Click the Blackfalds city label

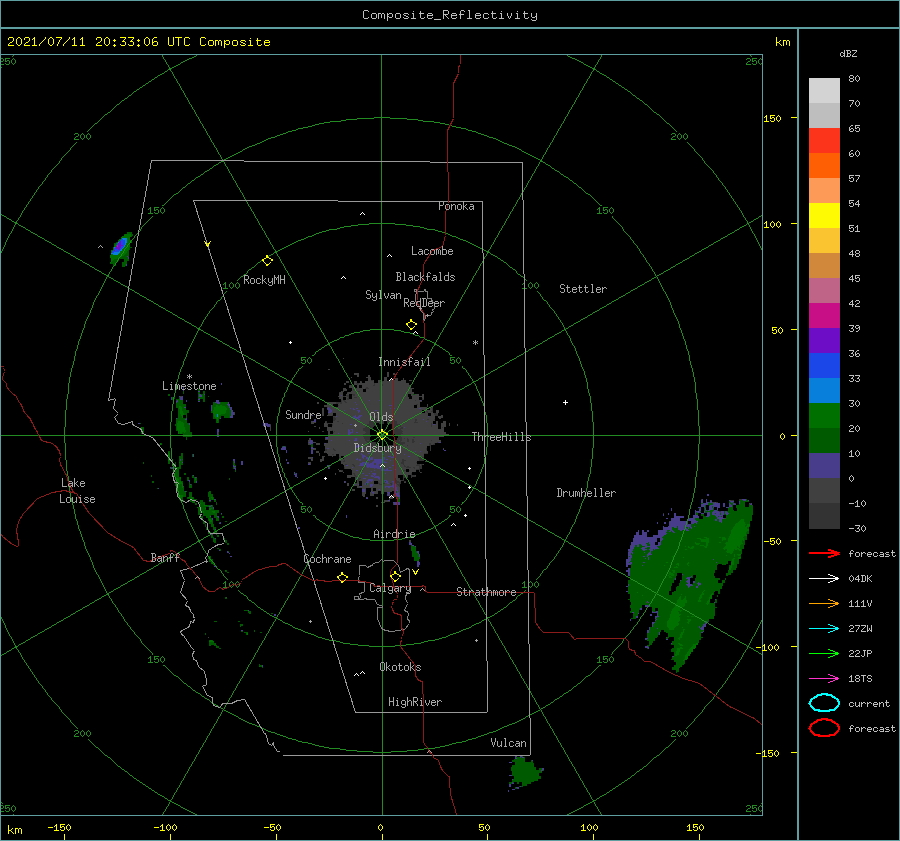(425, 277)
